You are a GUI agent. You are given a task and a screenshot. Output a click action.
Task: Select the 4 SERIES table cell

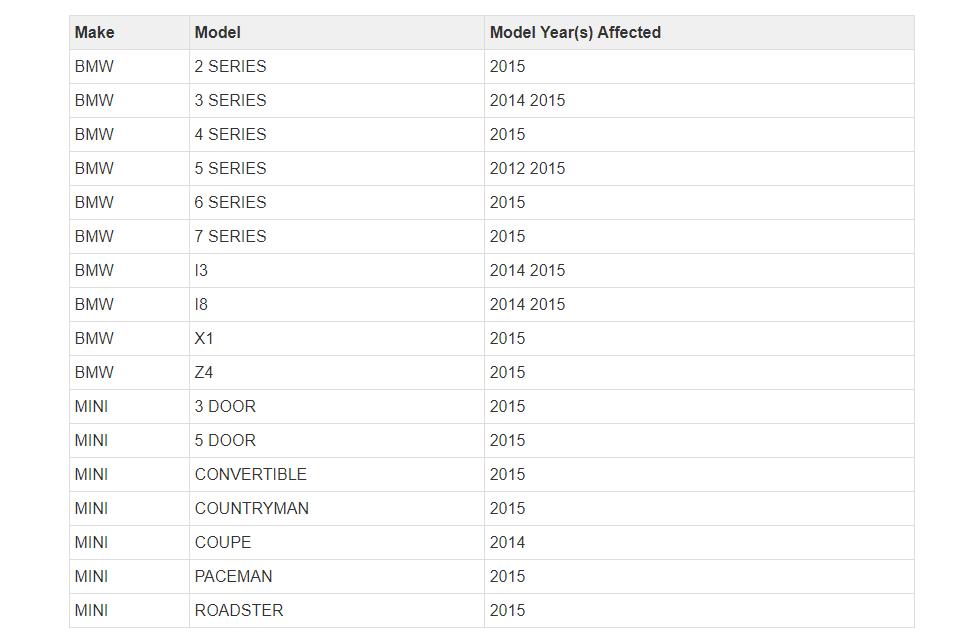coord(231,134)
